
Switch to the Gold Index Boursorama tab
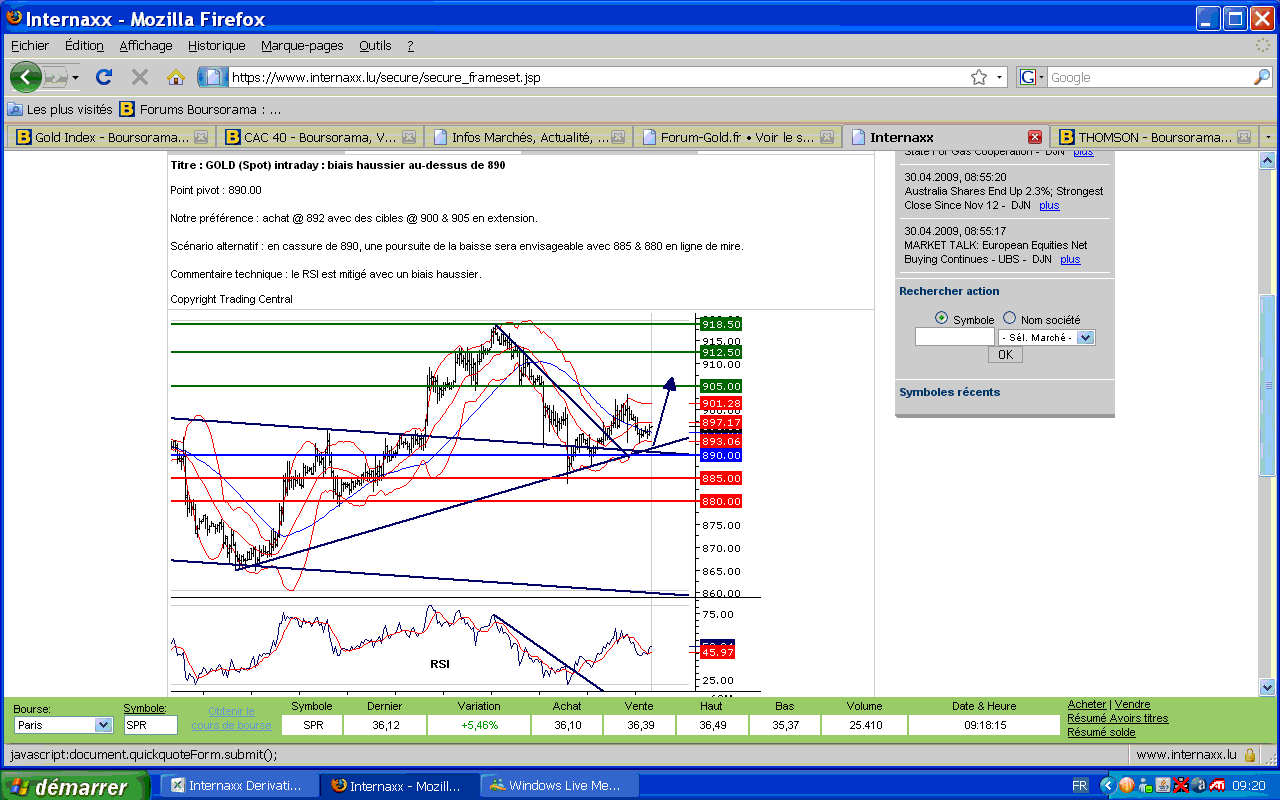pyautogui.click(x=110, y=137)
